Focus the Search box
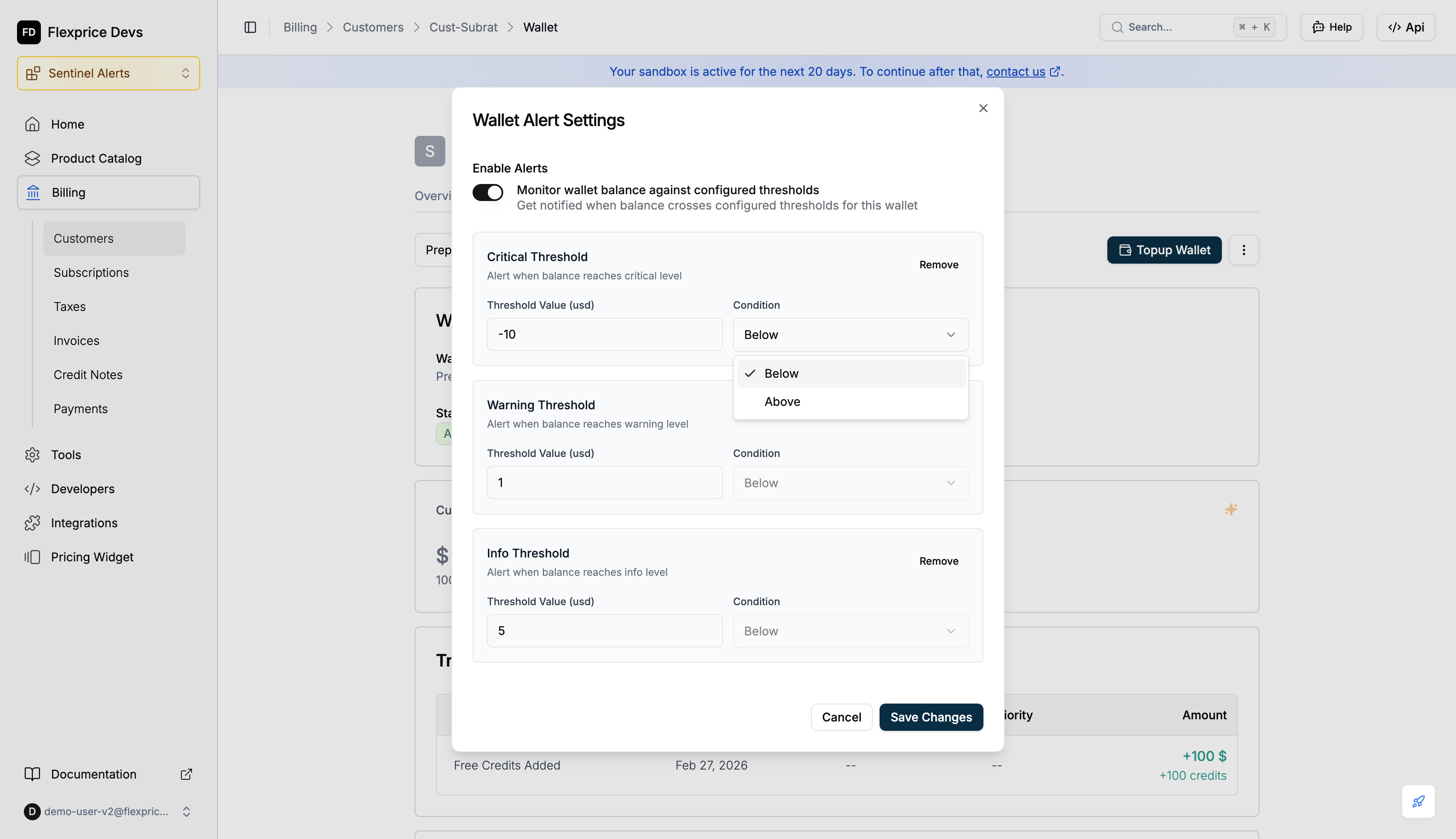1456x839 pixels. [1192, 27]
